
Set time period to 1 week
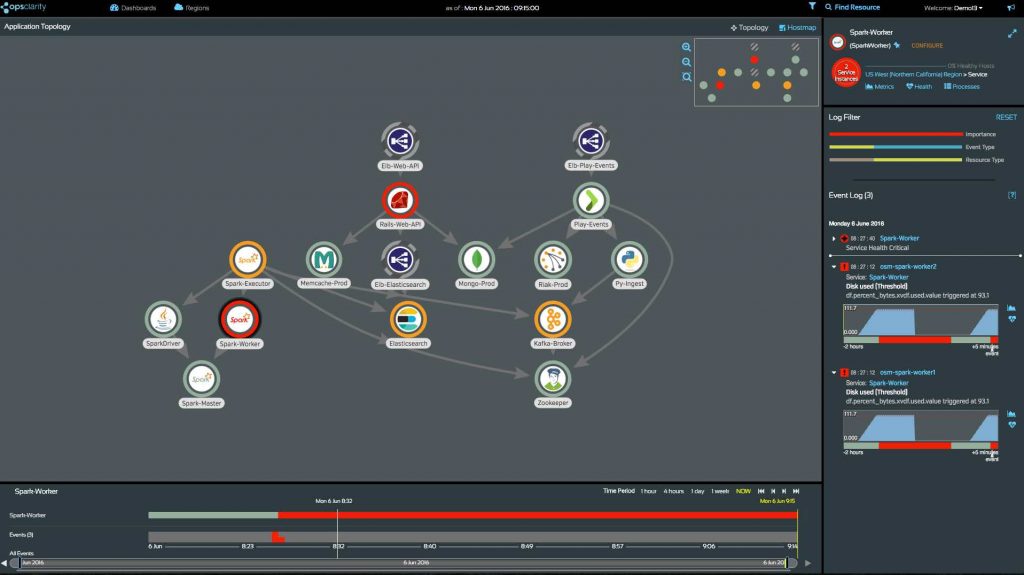(x=720, y=491)
